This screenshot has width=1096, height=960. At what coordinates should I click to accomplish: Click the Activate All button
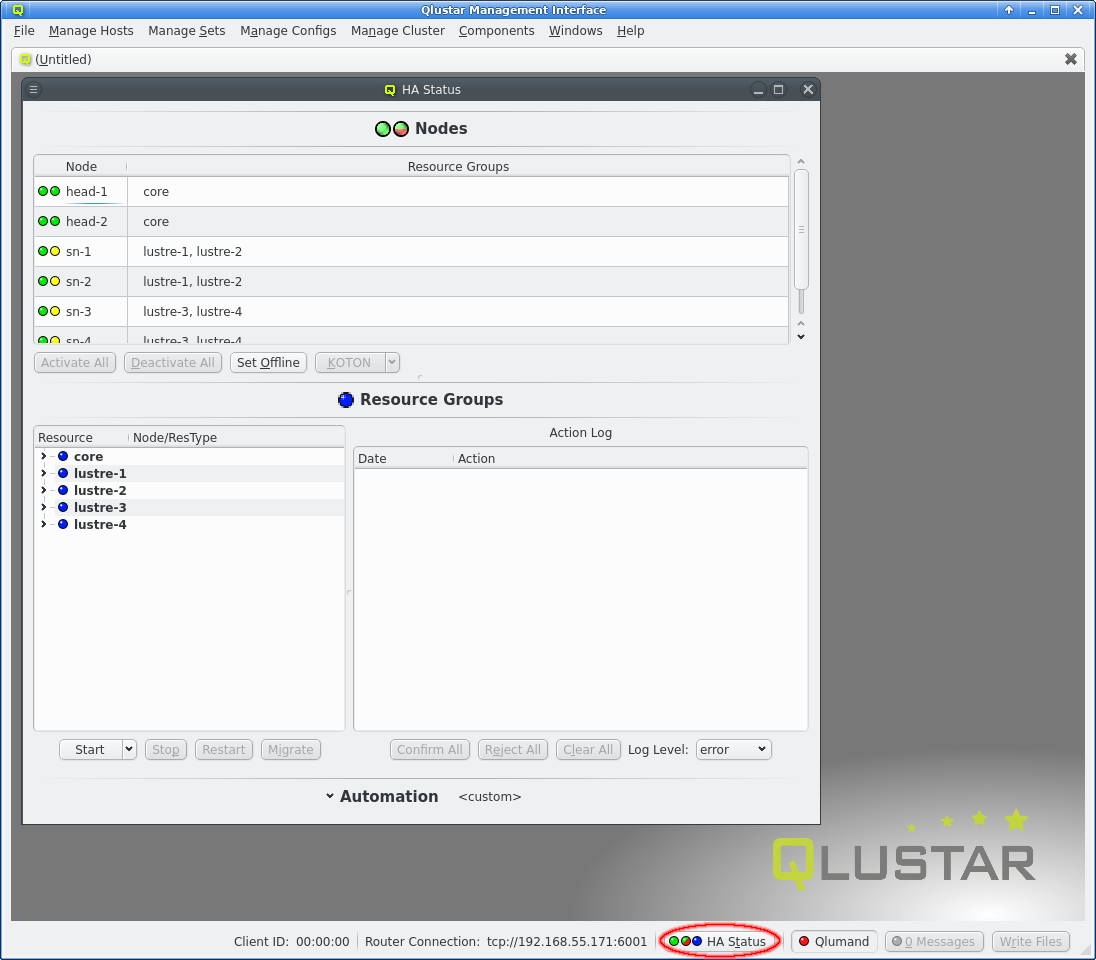[75, 362]
